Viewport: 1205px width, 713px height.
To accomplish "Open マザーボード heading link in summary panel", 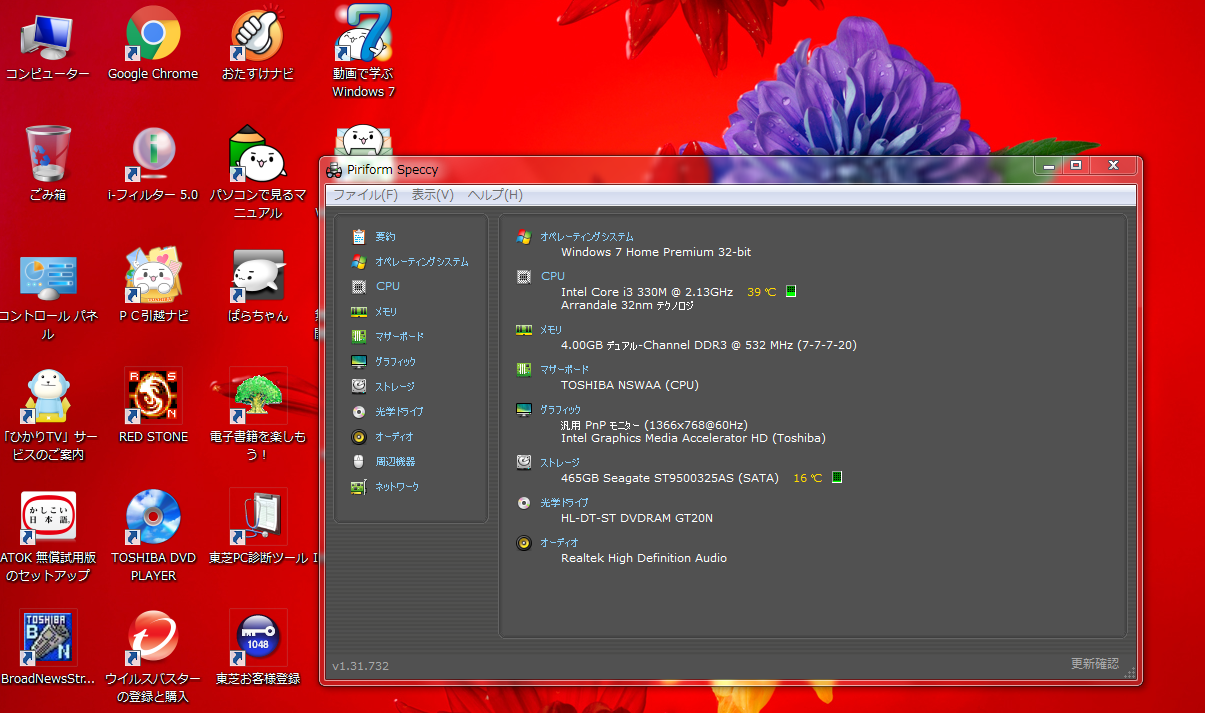I will click(x=564, y=369).
